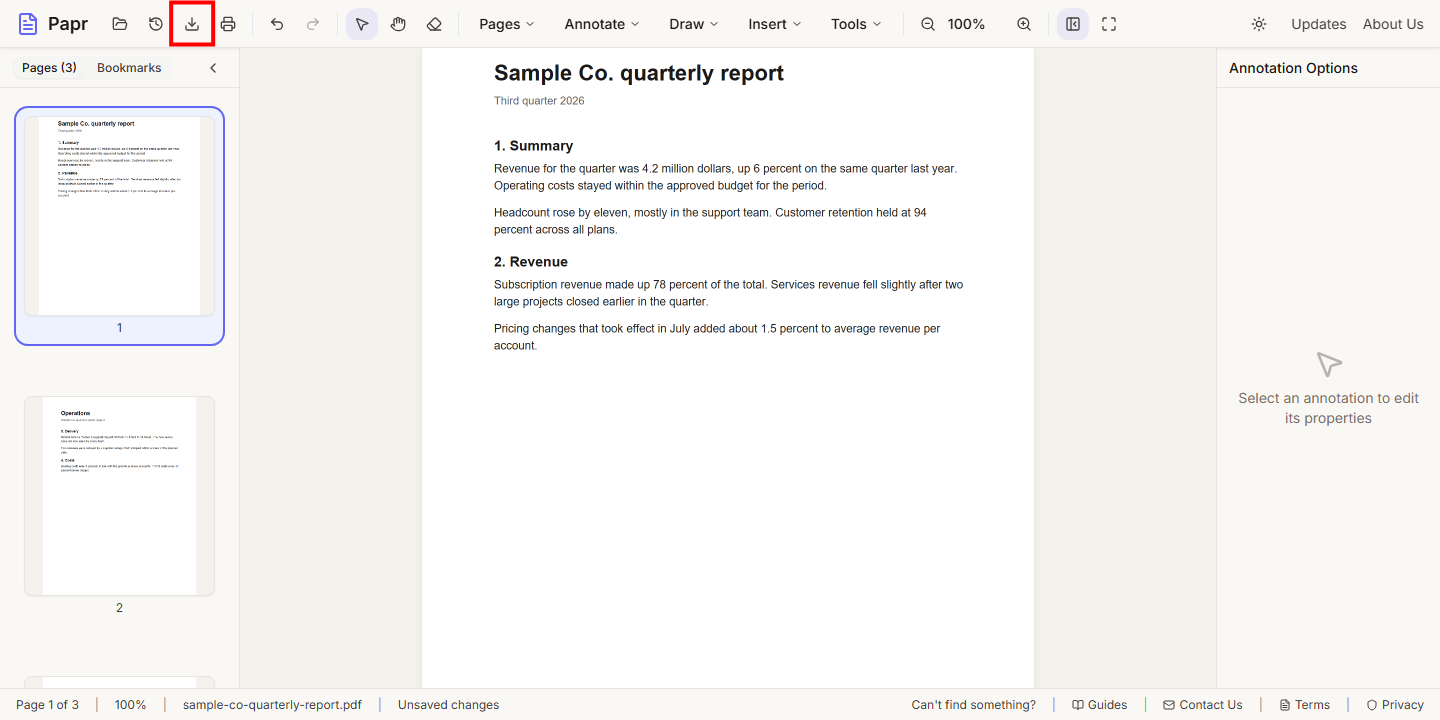Open the Privacy footer link
Viewport: 1440px width, 720px height.
pyautogui.click(x=1395, y=705)
